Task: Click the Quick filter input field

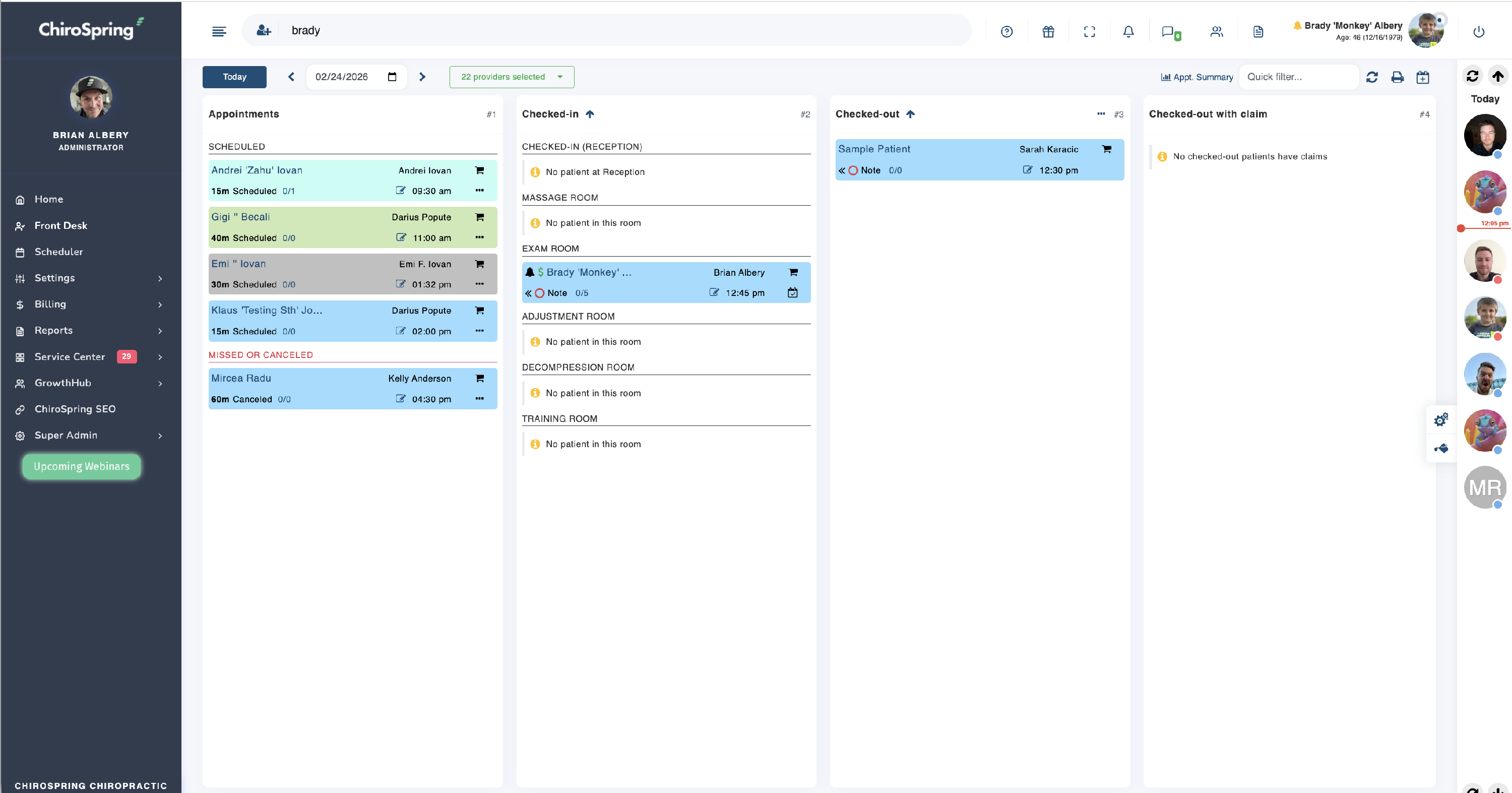Action: pos(1298,77)
